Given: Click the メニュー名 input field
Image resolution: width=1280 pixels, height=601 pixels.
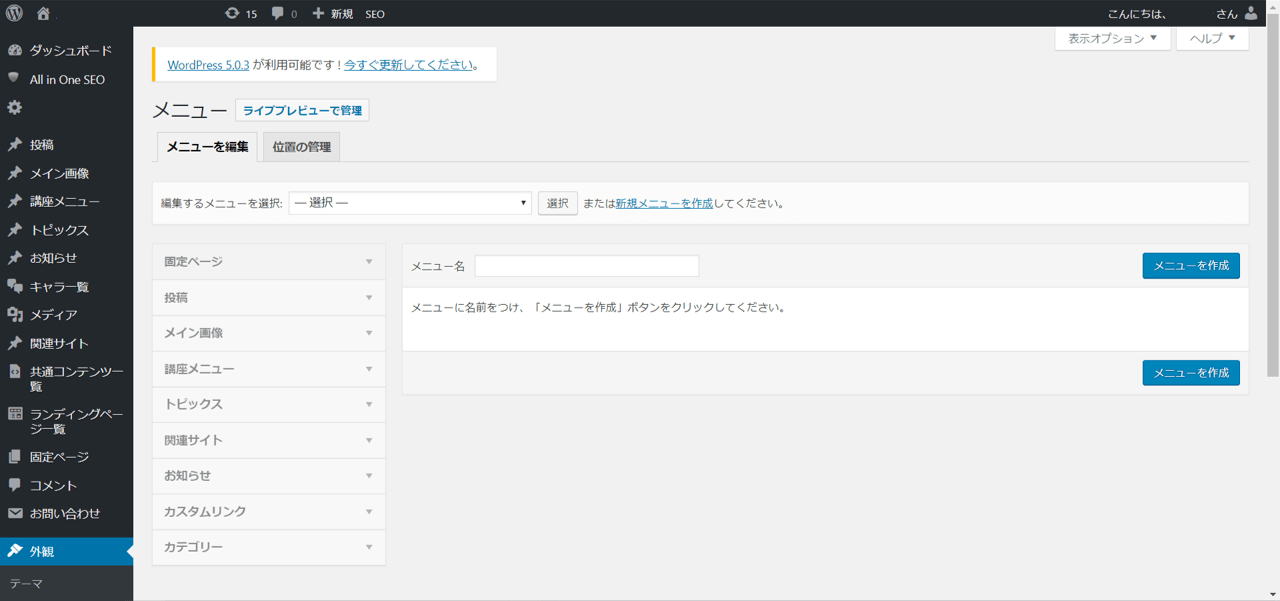Looking at the screenshot, I should point(587,266).
